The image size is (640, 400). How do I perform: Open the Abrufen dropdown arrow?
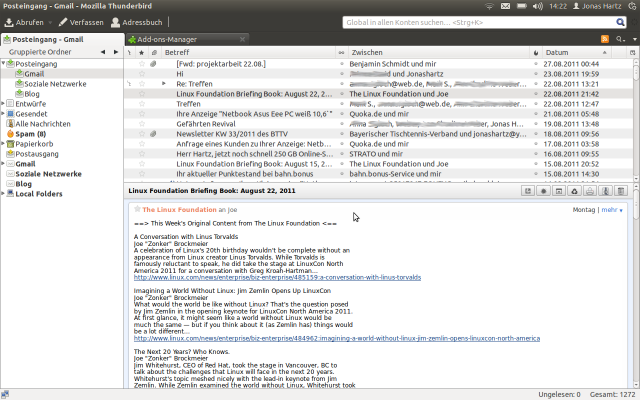pos(50,23)
